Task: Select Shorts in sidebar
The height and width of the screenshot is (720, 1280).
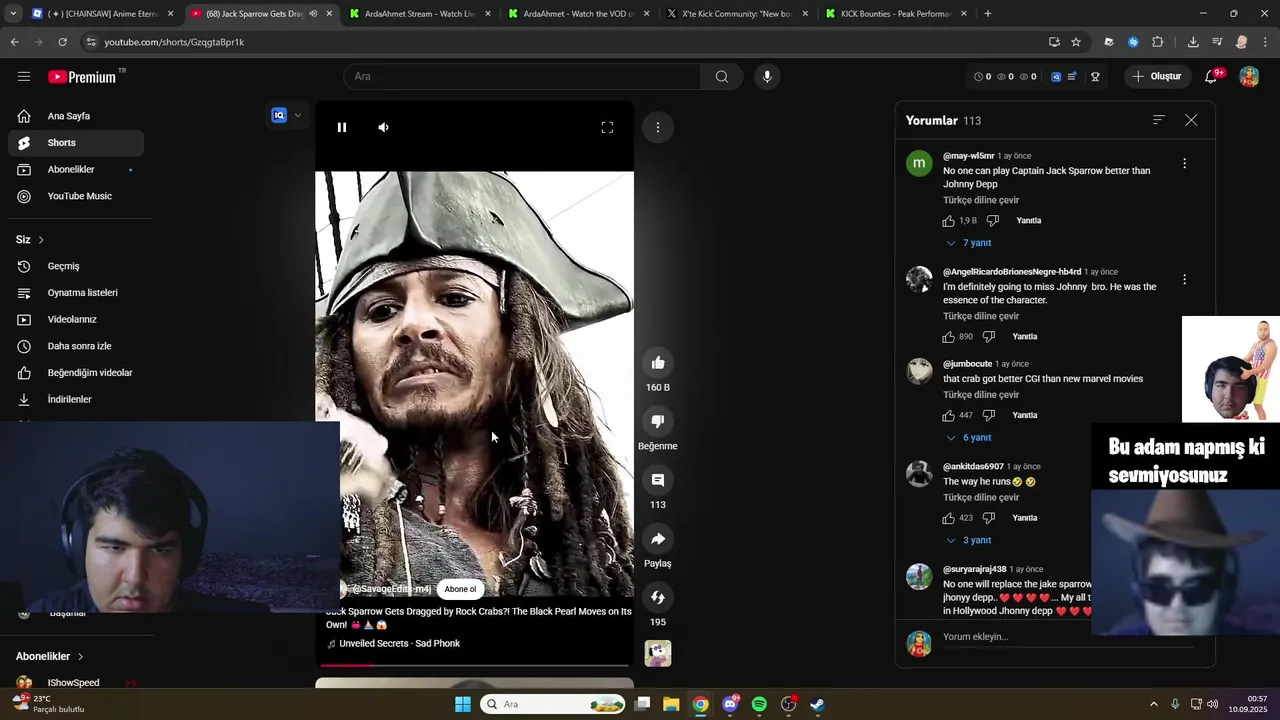Action: [76, 143]
